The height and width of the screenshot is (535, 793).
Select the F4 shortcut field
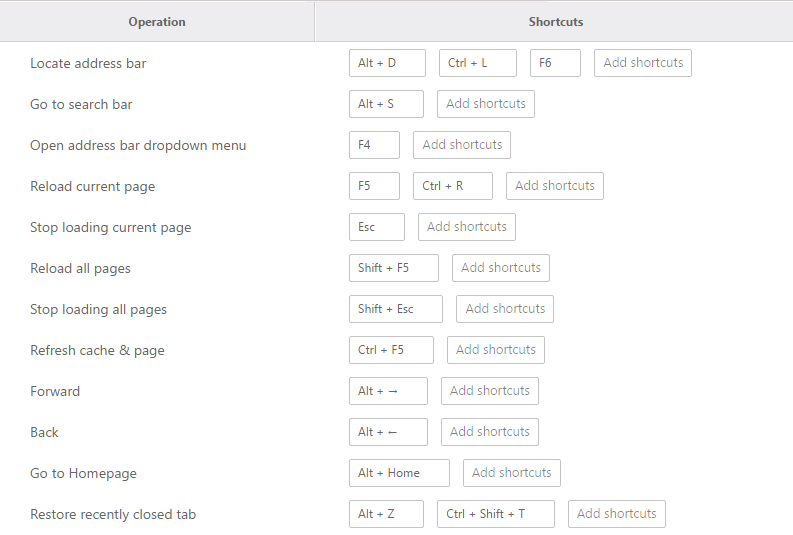tap(374, 145)
